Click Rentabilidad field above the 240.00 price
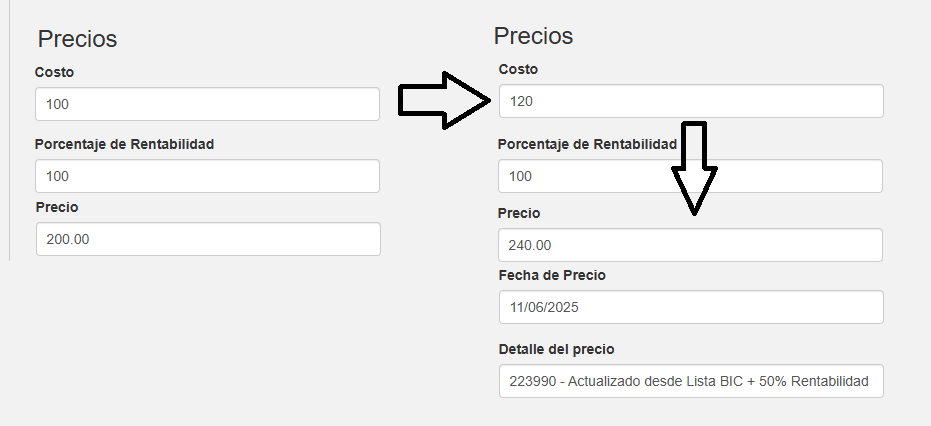Image resolution: width=931 pixels, height=426 pixels. 690,176
